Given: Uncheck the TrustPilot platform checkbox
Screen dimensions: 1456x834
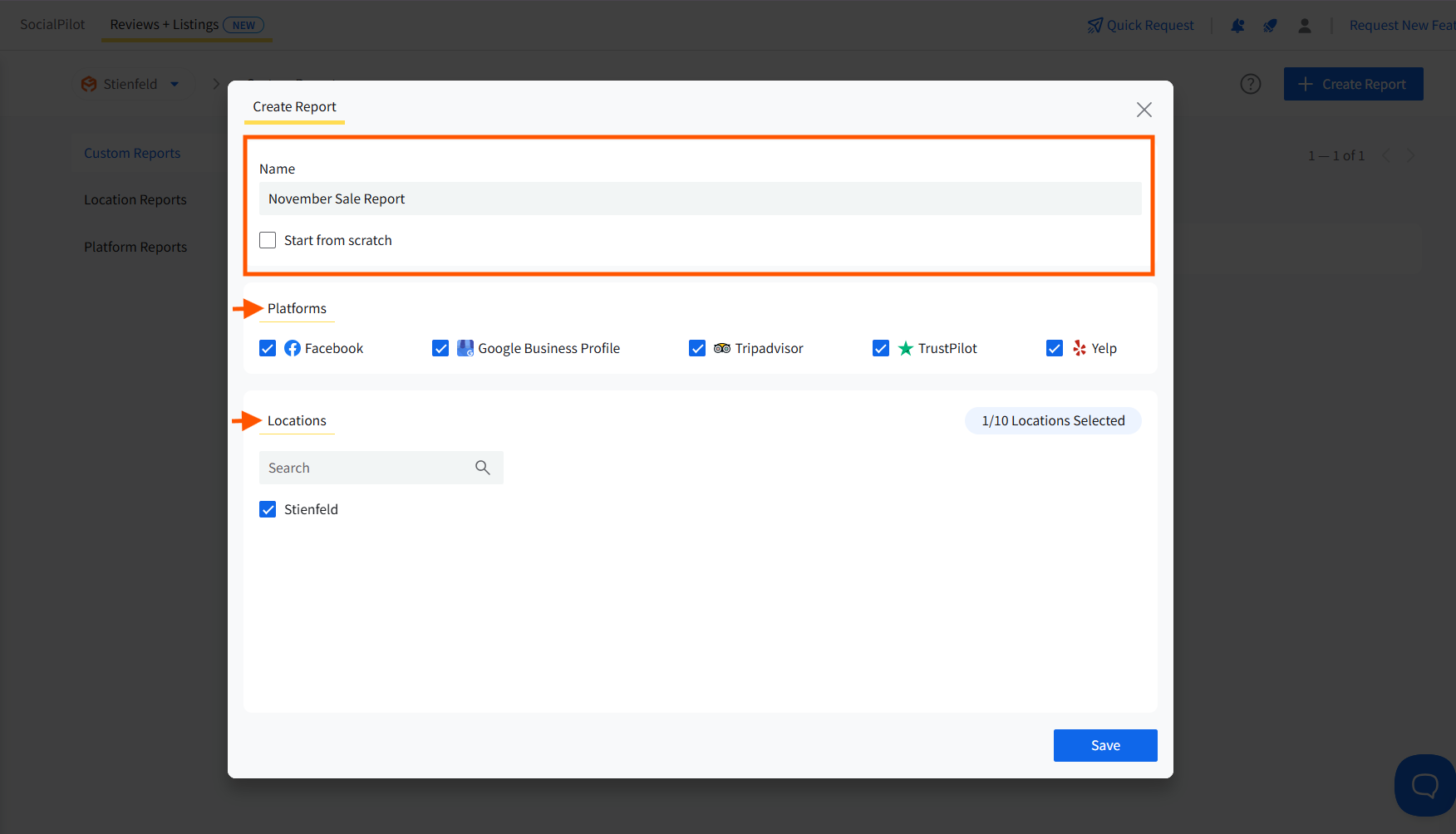Looking at the screenshot, I should (881, 348).
